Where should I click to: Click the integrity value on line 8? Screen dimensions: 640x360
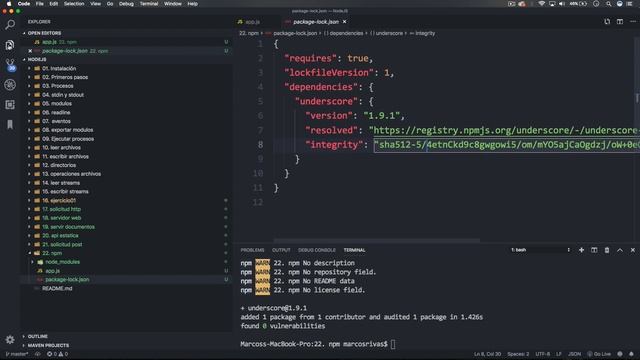[507, 145]
